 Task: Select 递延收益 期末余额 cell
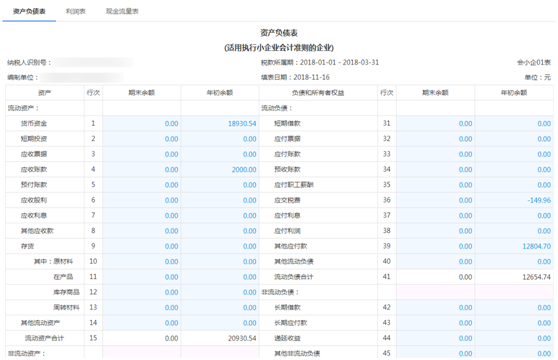coord(436,338)
